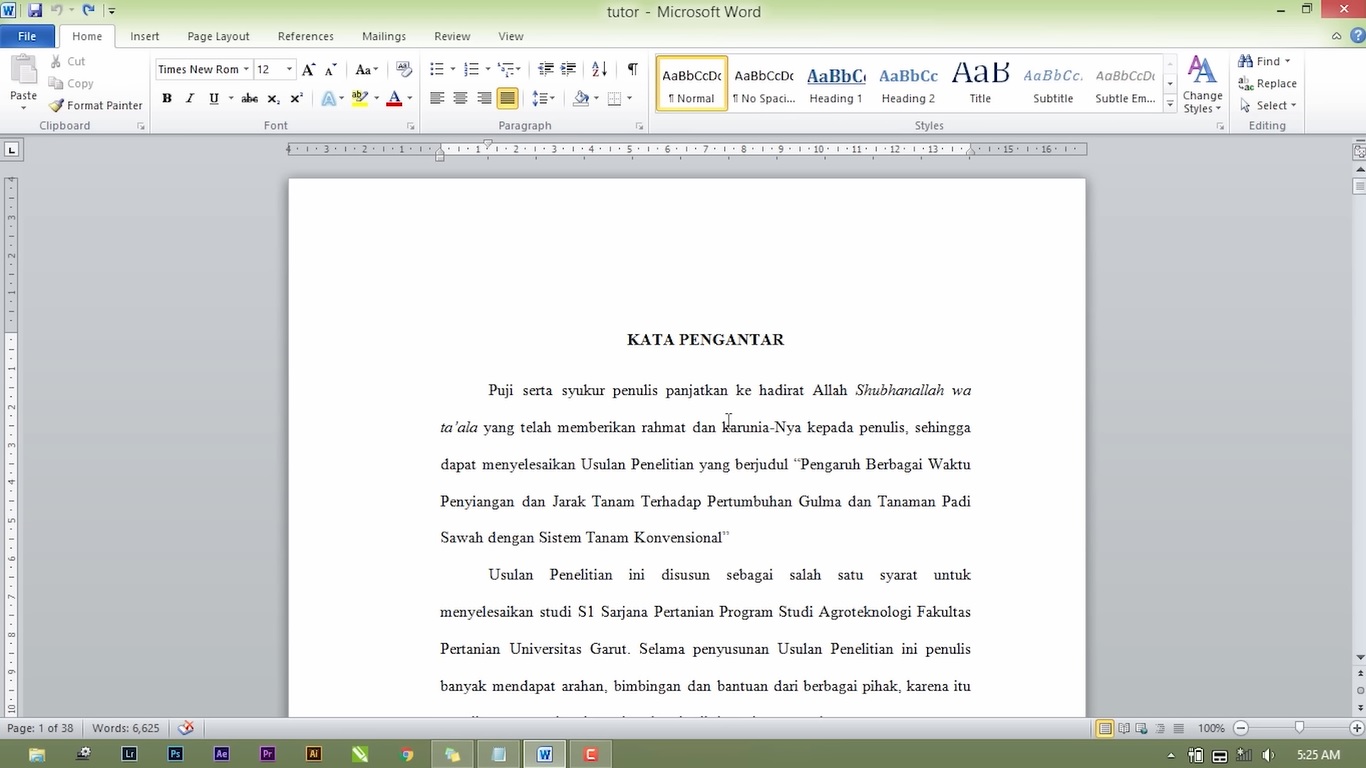Click the Line Spacing icon

coord(540,98)
